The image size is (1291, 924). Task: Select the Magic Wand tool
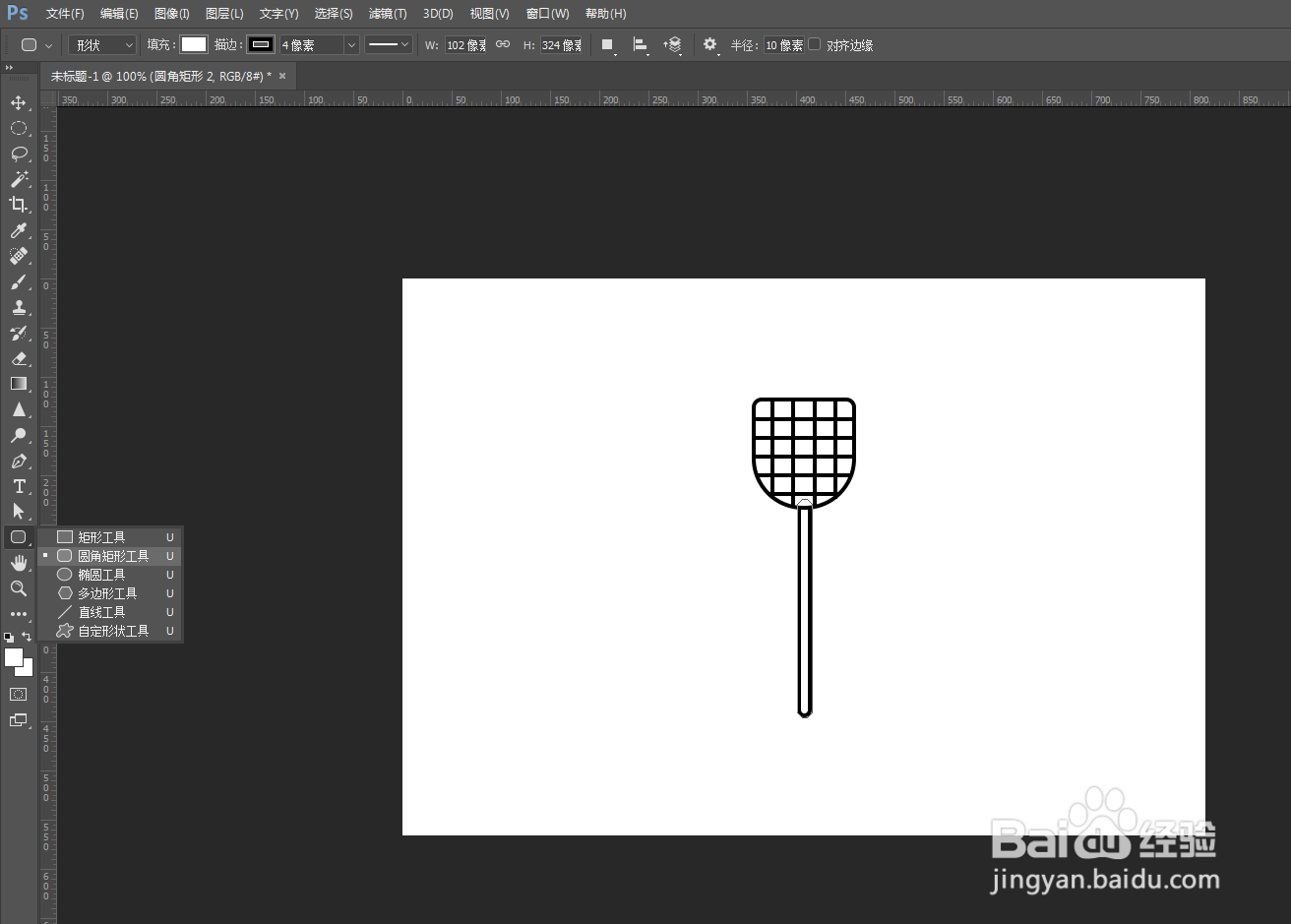[19, 179]
